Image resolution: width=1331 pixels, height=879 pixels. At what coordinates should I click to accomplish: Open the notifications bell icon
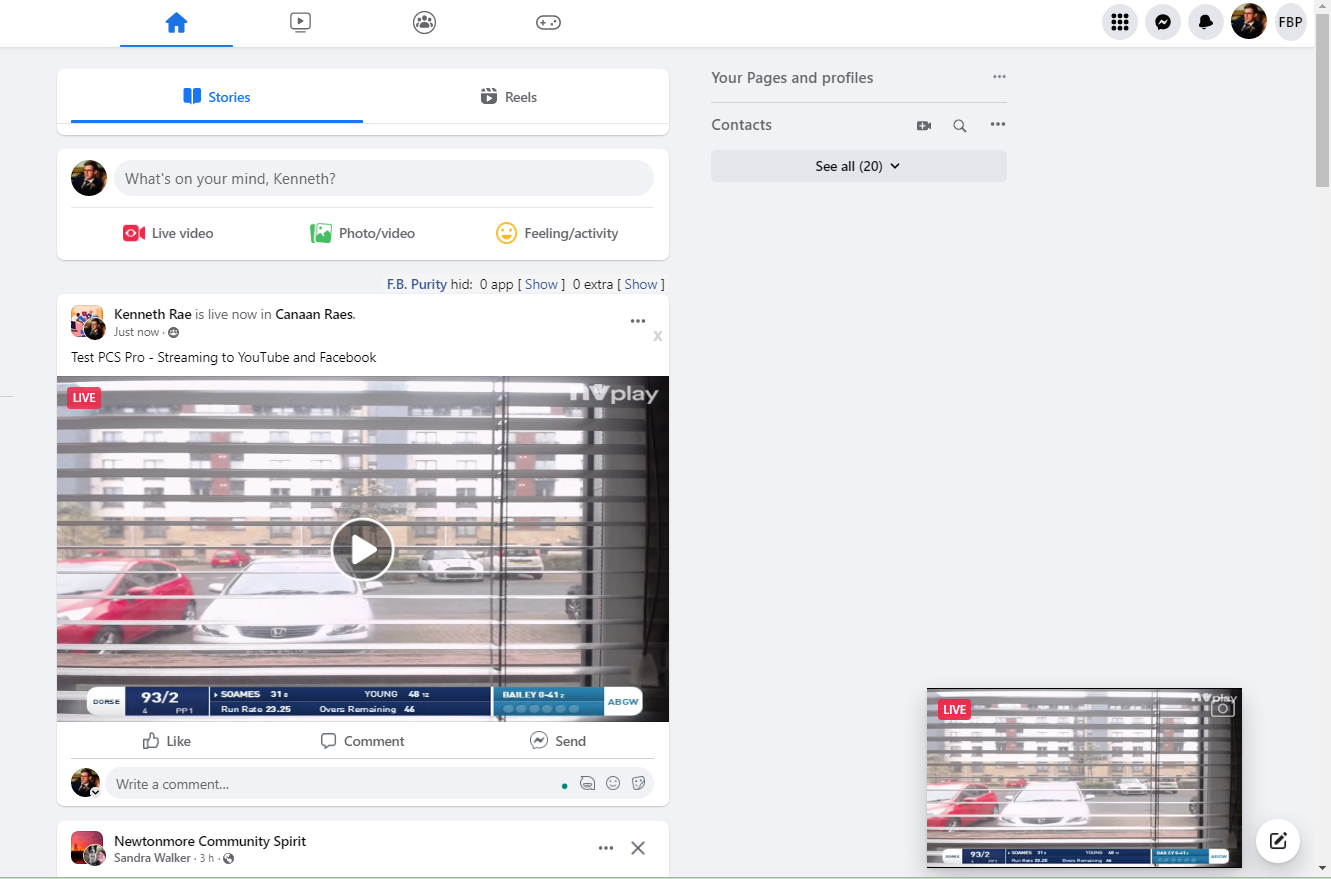pos(1206,22)
